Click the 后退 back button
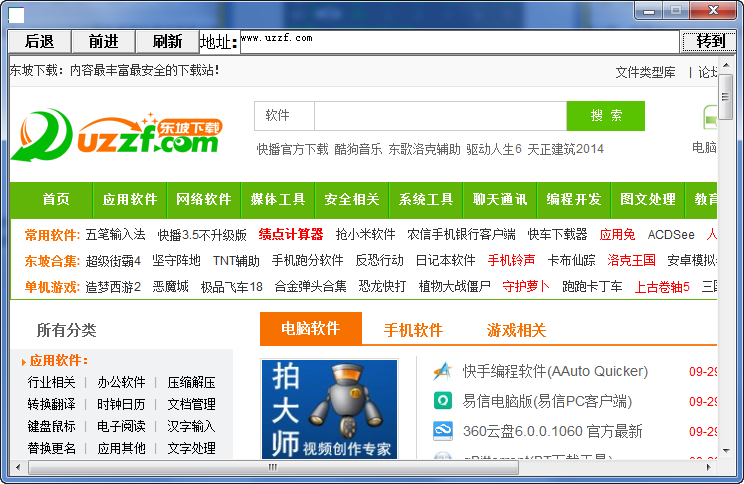 pyautogui.click(x=39, y=42)
